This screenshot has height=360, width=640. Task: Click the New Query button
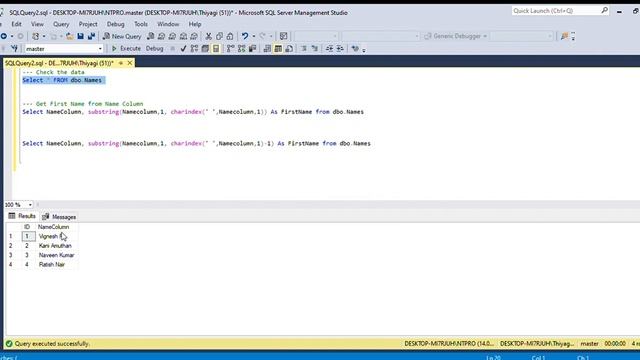(x=122, y=36)
